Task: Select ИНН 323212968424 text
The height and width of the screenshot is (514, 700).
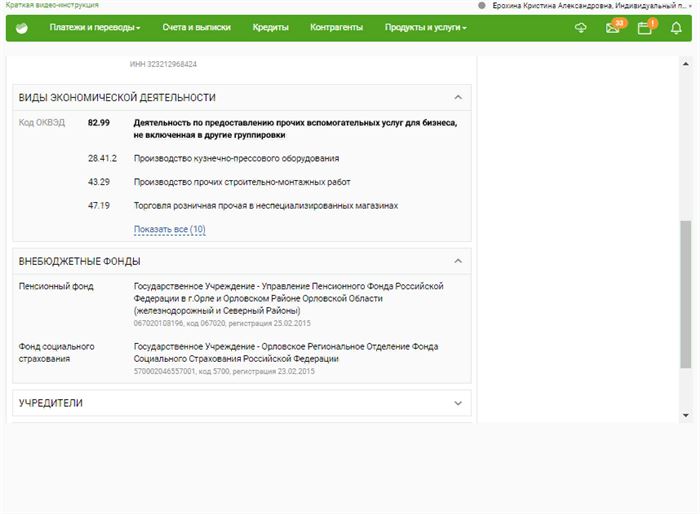Action: 163,64
